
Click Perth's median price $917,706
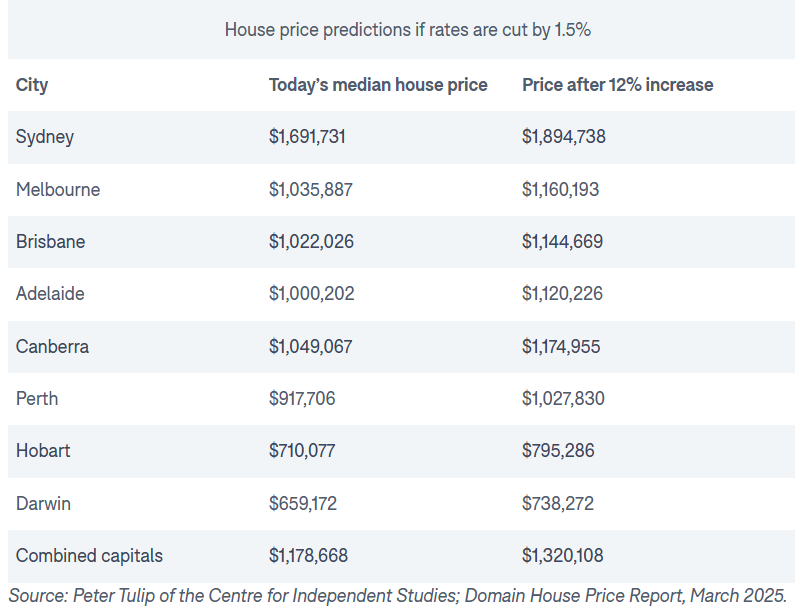[x=302, y=399]
